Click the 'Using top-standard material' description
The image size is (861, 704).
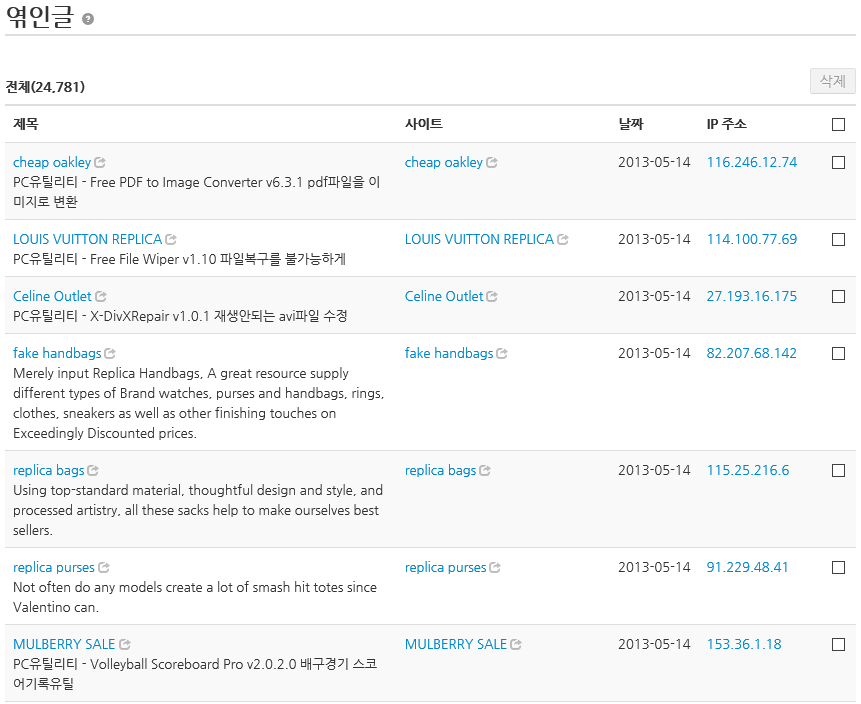pyautogui.click(x=198, y=511)
